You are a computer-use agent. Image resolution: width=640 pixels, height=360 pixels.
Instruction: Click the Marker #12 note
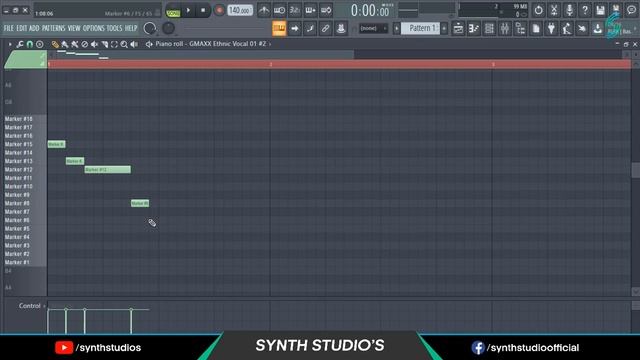point(108,169)
